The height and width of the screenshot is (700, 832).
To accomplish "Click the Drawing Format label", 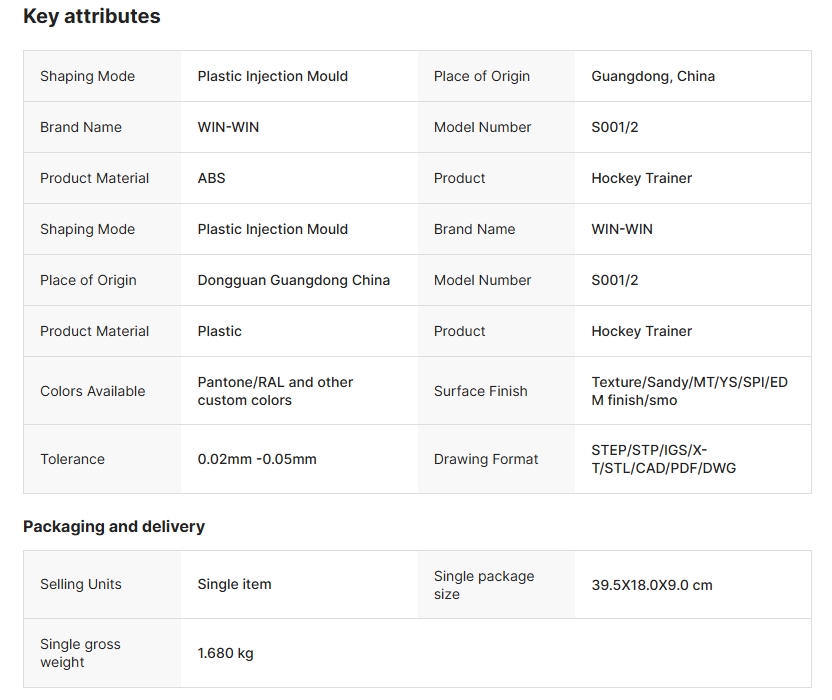I will [x=486, y=459].
